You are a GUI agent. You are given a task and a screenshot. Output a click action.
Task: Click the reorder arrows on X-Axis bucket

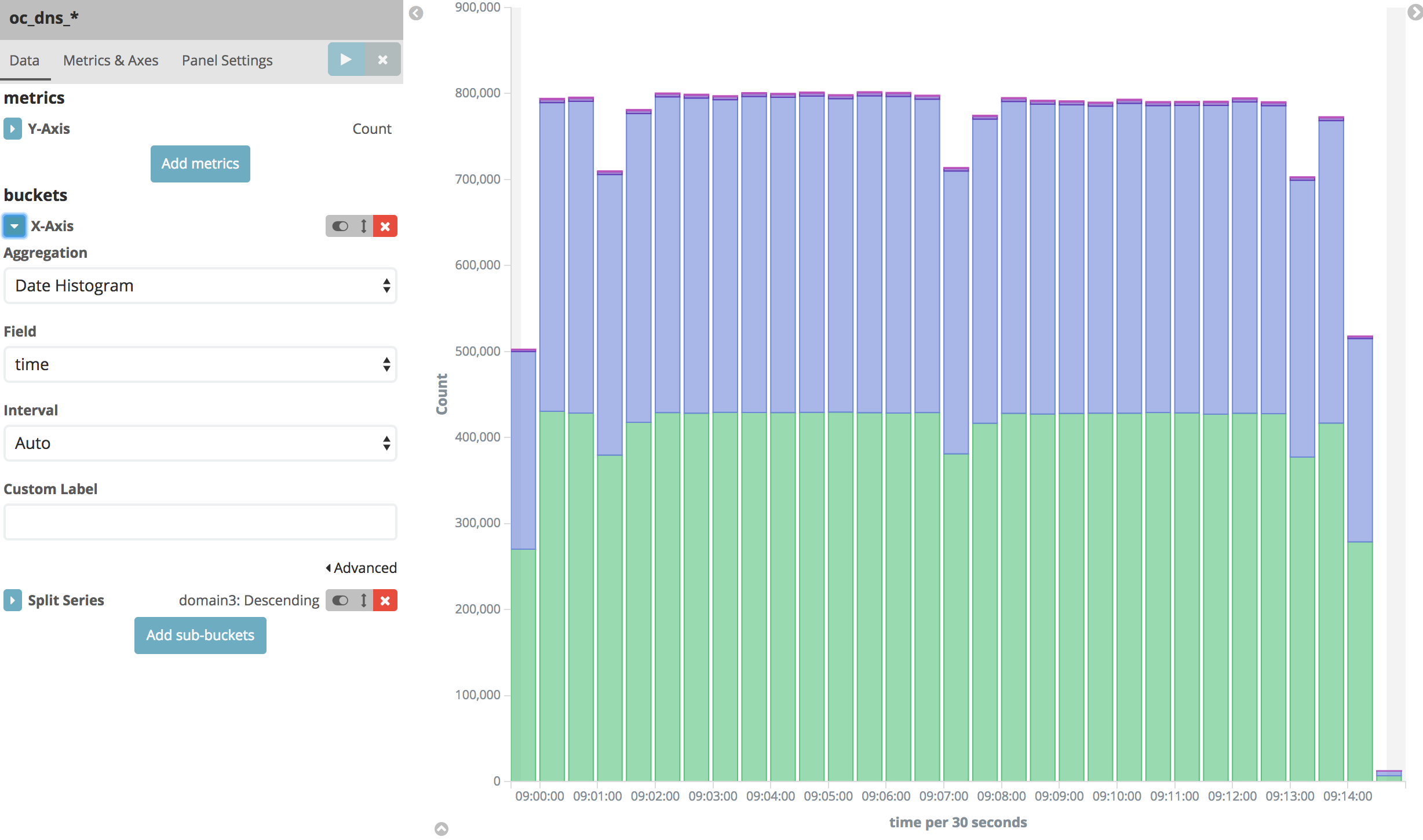(363, 226)
